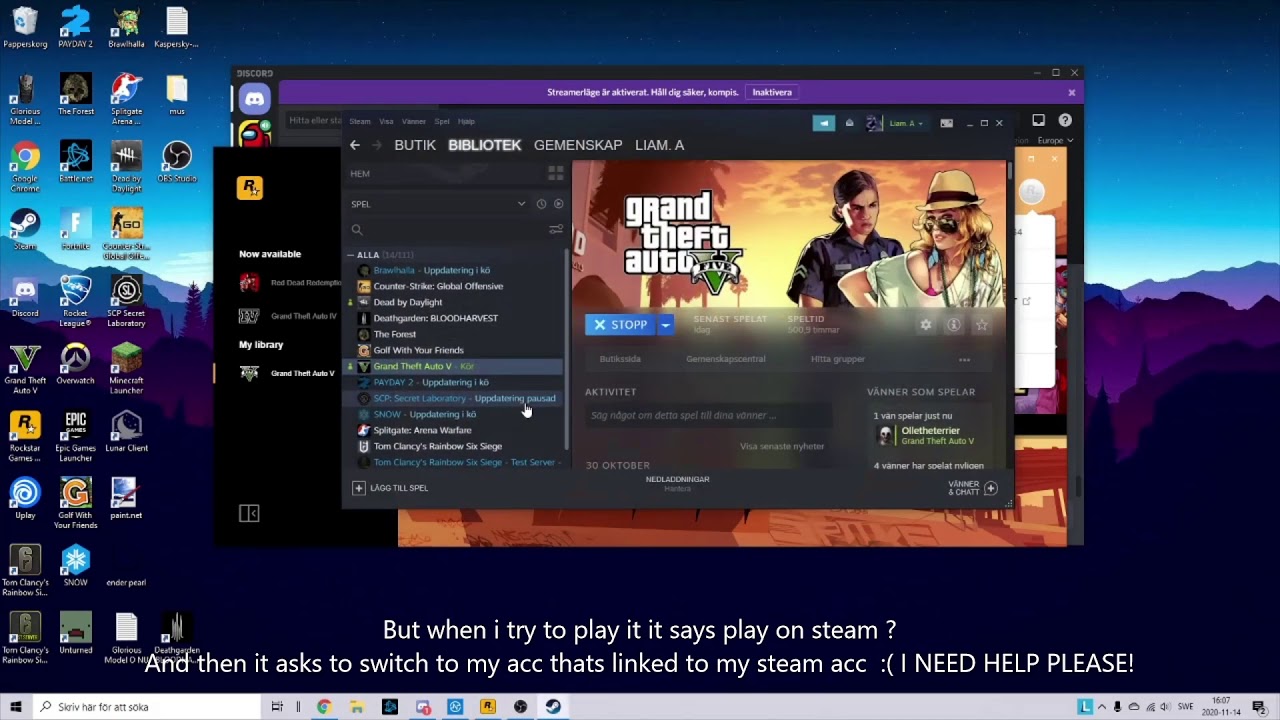Viewport: 1280px width, 720px height.
Task: Click the Lägg till spel plus icon
Action: pos(359,488)
